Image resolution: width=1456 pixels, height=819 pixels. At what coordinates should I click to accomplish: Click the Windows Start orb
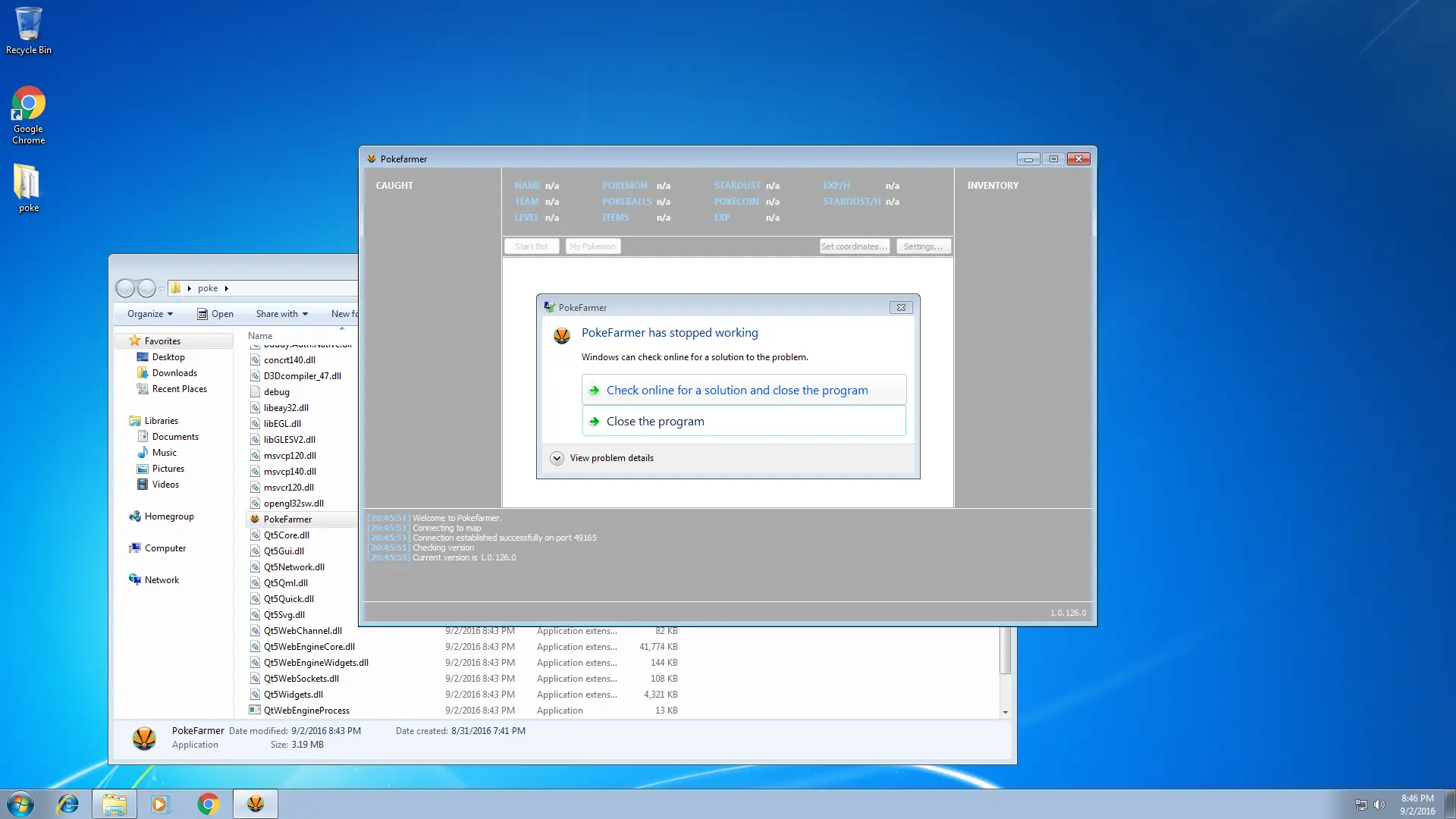pyautogui.click(x=20, y=804)
